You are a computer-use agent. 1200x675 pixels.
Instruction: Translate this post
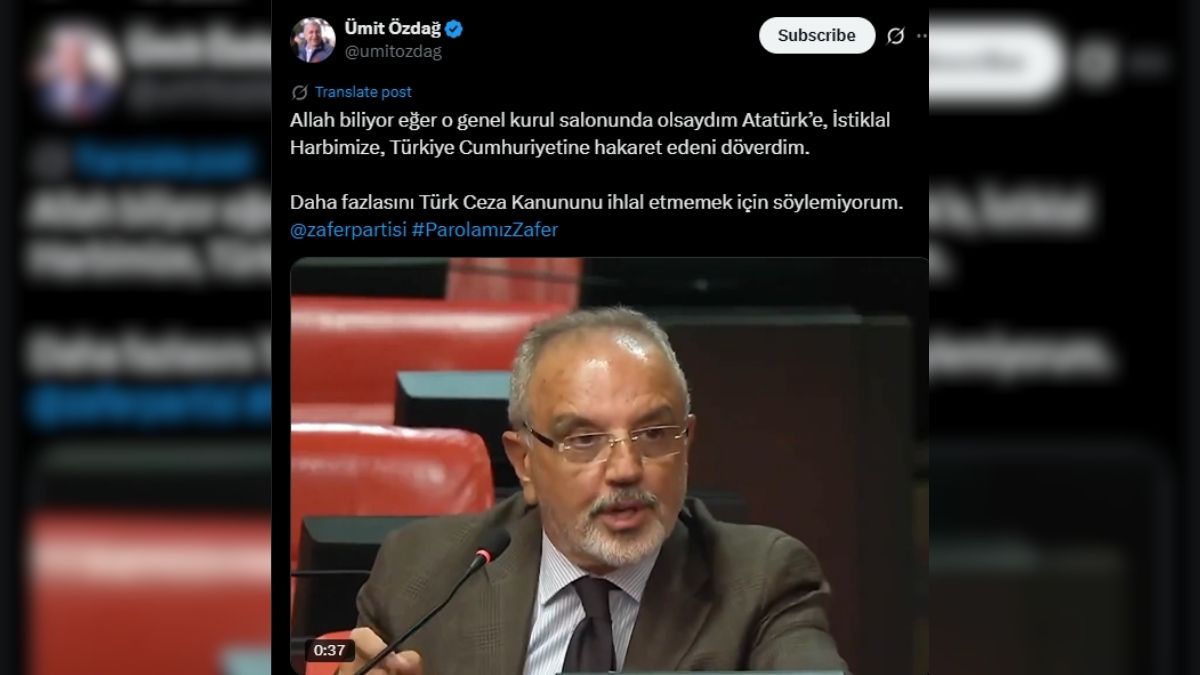[363, 92]
